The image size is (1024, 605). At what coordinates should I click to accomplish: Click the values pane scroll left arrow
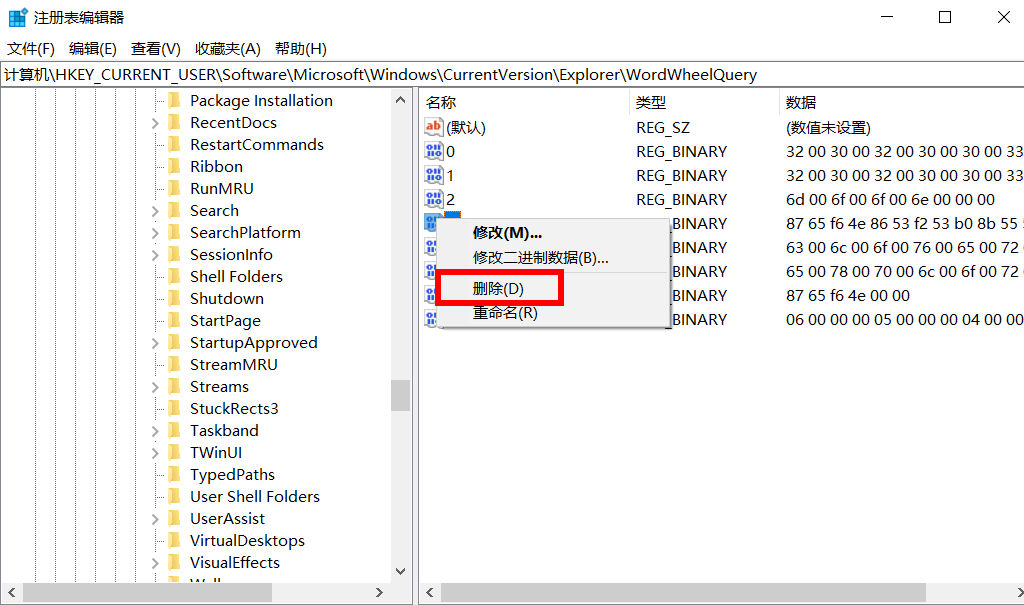pos(430,593)
